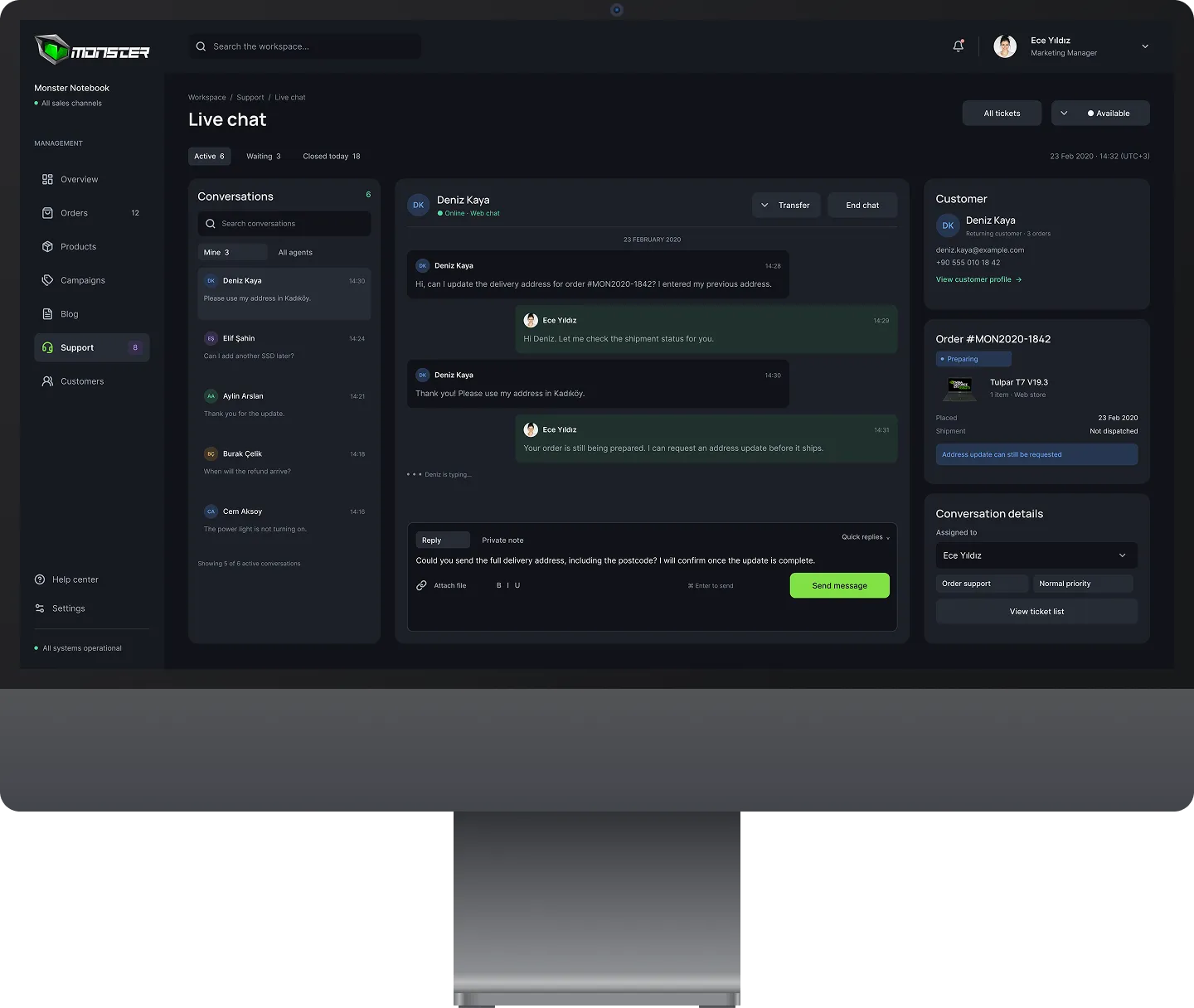
Task: Click the Settings sliders icon
Action: [x=40, y=608]
